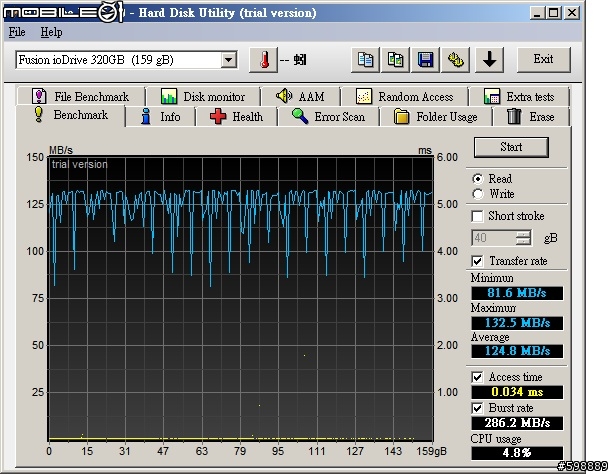Click the access time value 0.034 ms
614x474 pixels.
point(517,392)
